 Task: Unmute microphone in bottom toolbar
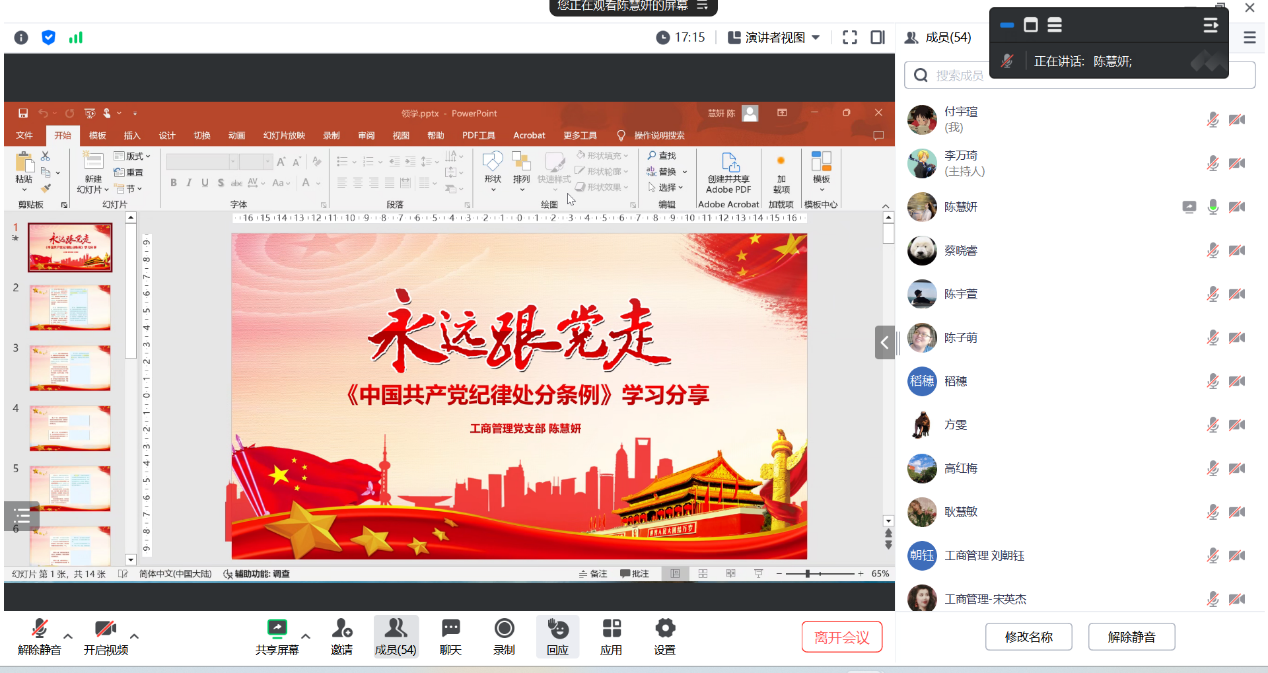click(x=39, y=636)
